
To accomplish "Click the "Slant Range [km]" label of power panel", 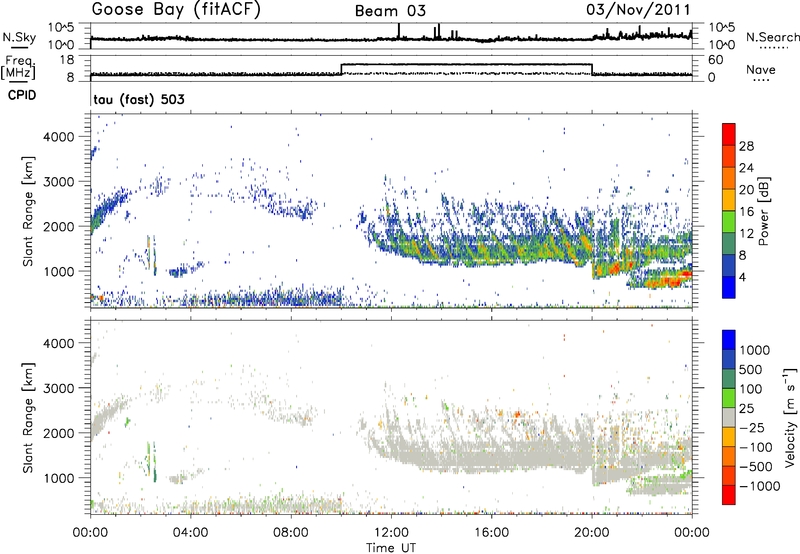I will point(28,211).
